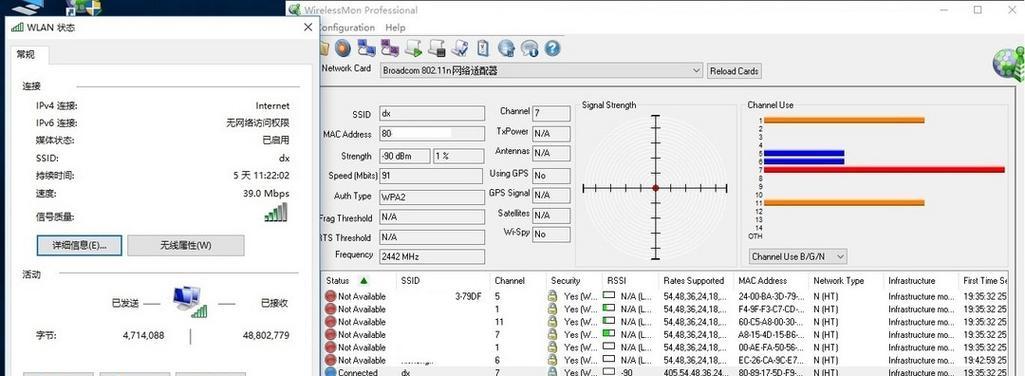The height and width of the screenshot is (376, 1025).
Task: Click lock icon in the 60-C5-A8 row
Action: pyautogui.click(x=552, y=322)
